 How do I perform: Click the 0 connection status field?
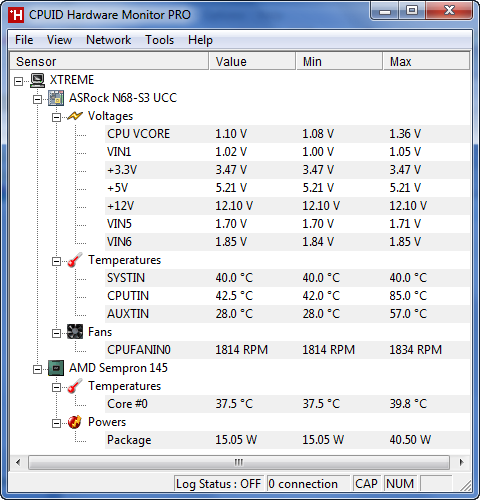[x=308, y=484]
